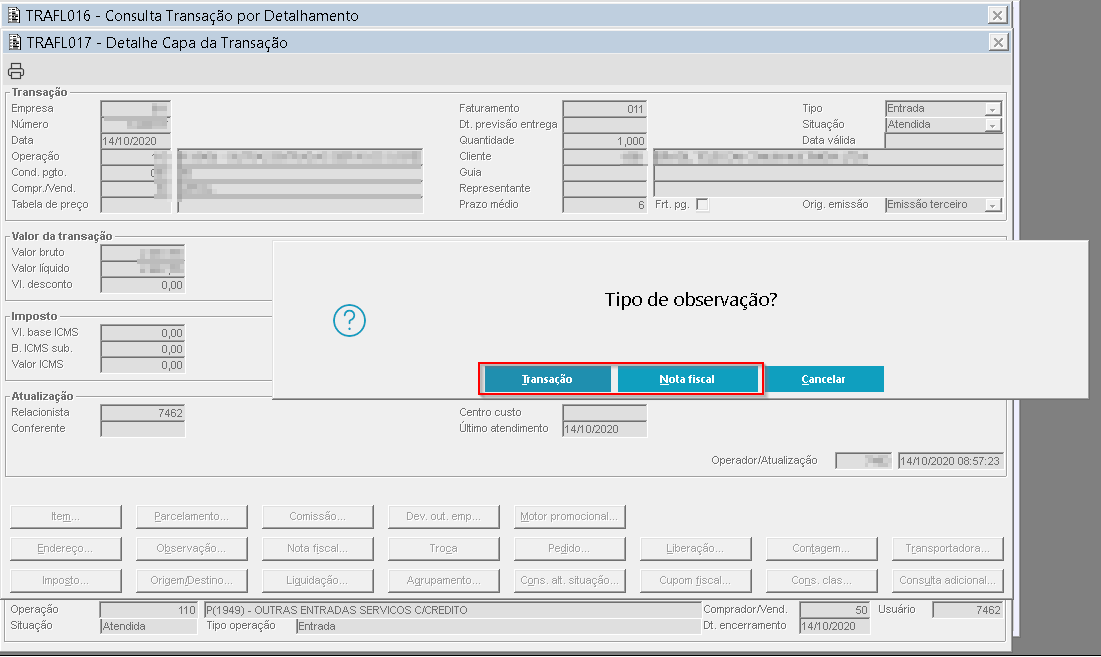Click the Data field showing 14/10/2020
The width and height of the screenshot is (1101, 657).
pos(136,141)
